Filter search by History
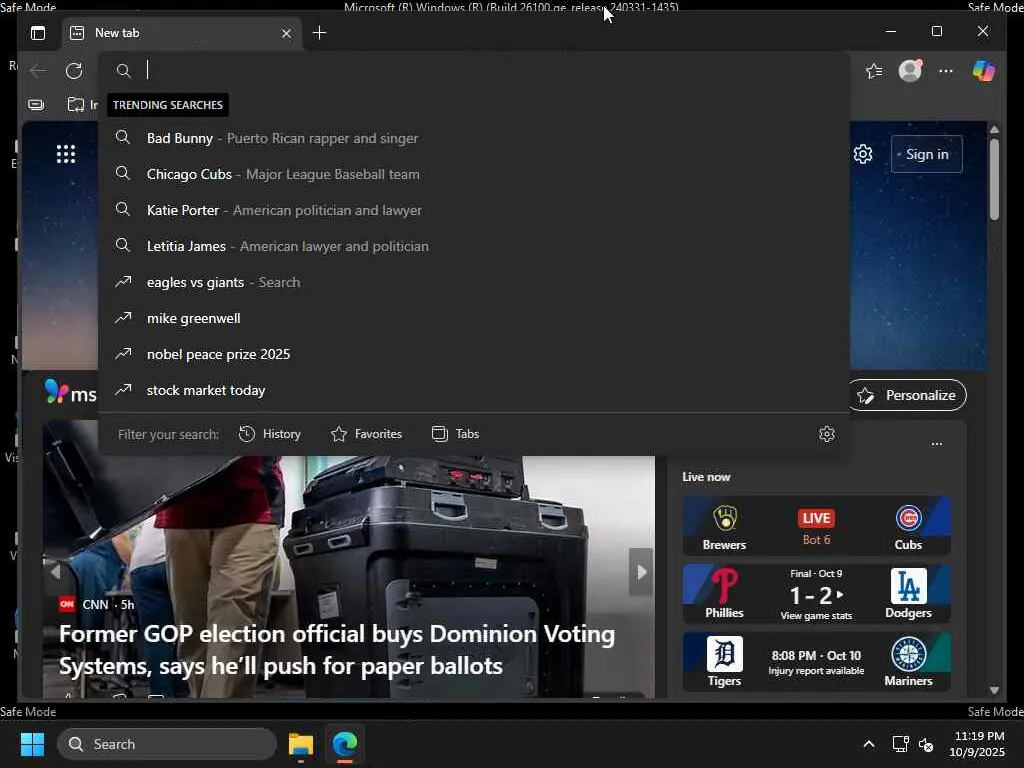This screenshot has width=1024, height=768. click(x=270, y=434)
